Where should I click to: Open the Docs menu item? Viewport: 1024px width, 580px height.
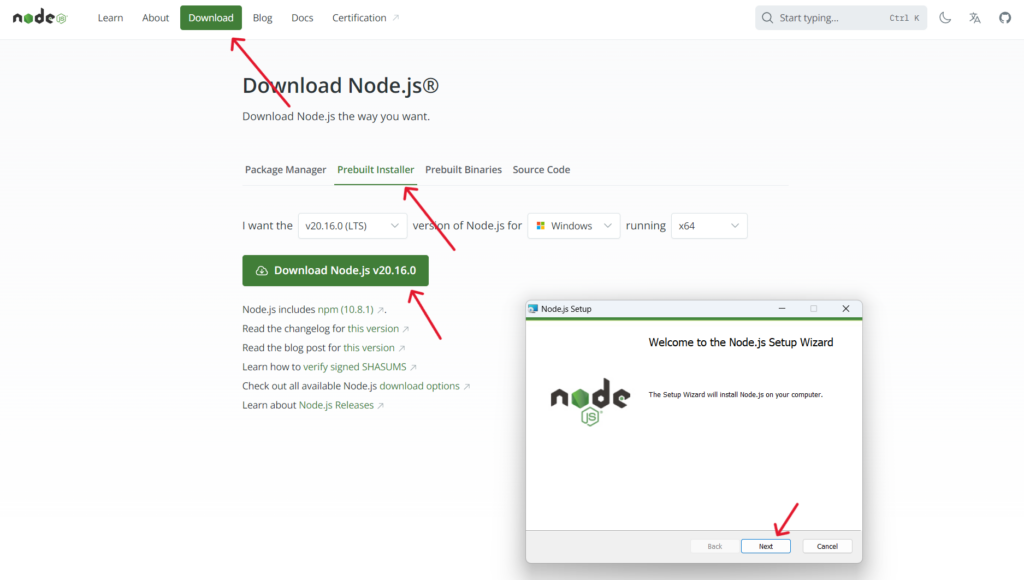[302, 18]
